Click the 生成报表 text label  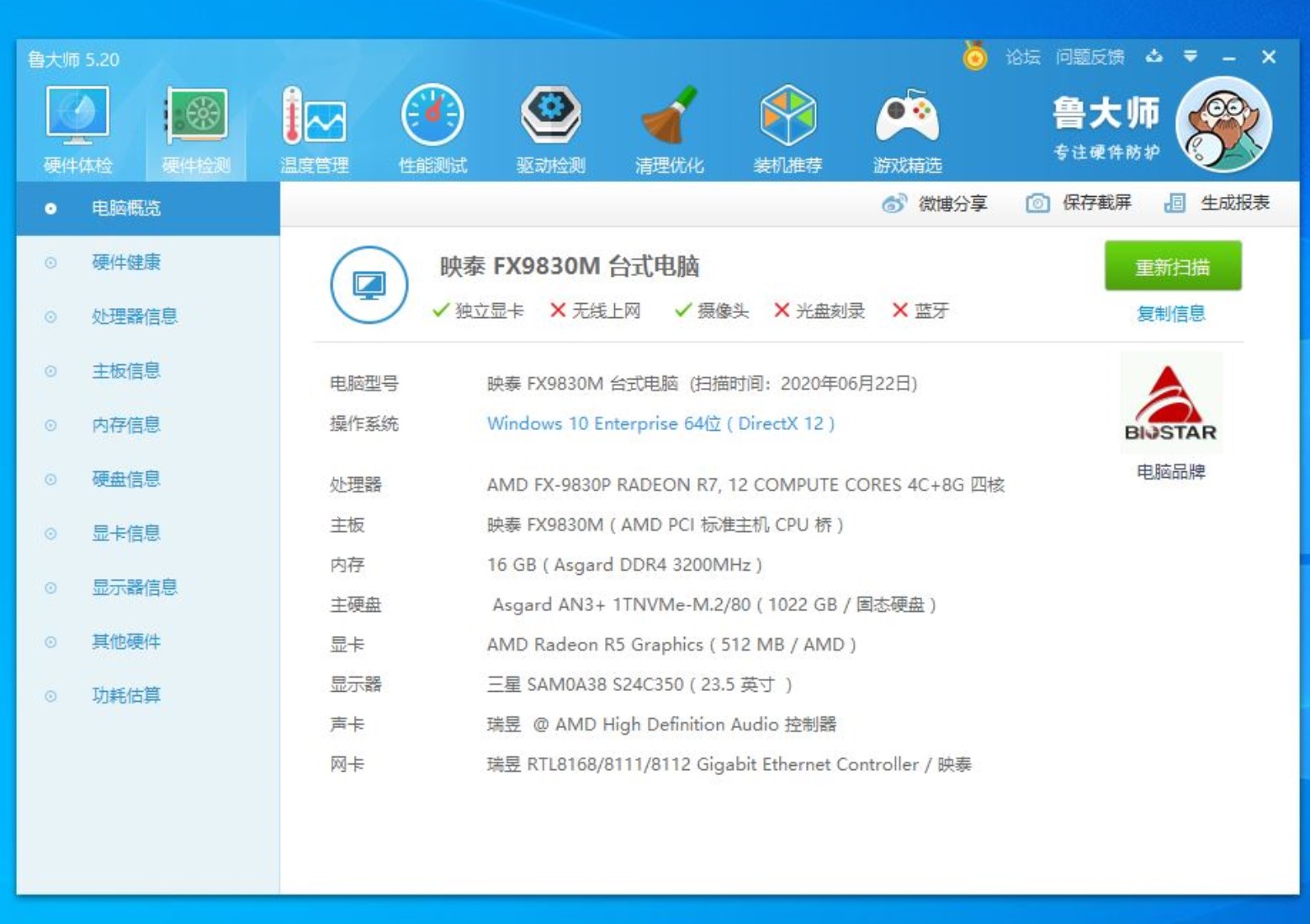1234,203
